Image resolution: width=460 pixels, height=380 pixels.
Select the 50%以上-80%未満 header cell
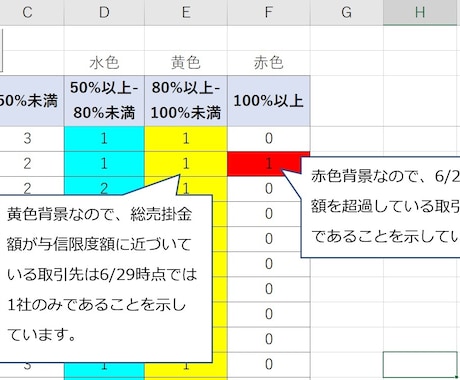[104, 101]
